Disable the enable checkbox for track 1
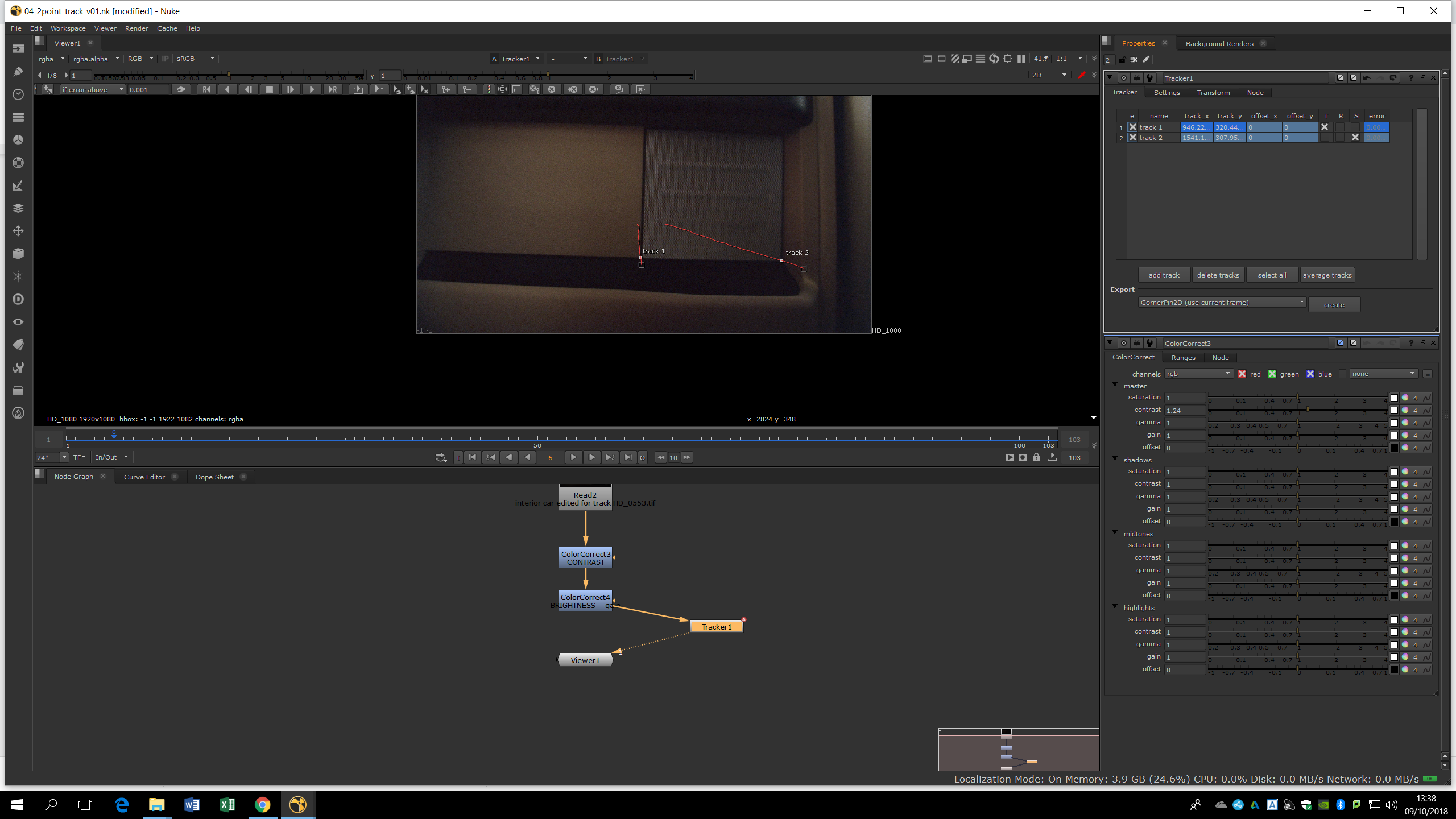 point(1133,127)
